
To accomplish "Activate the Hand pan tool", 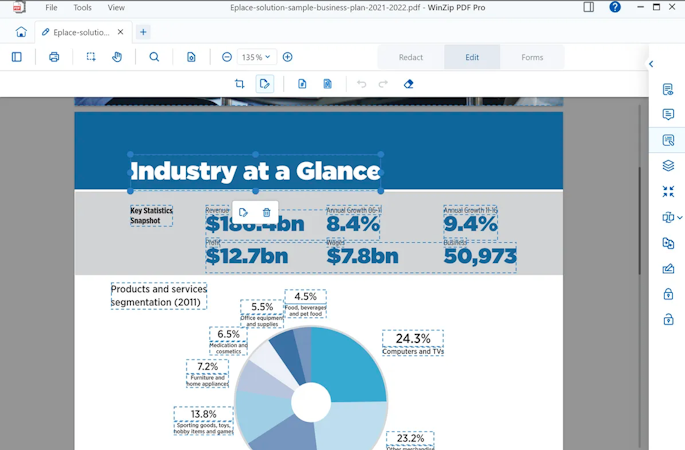I will point(117,57).
